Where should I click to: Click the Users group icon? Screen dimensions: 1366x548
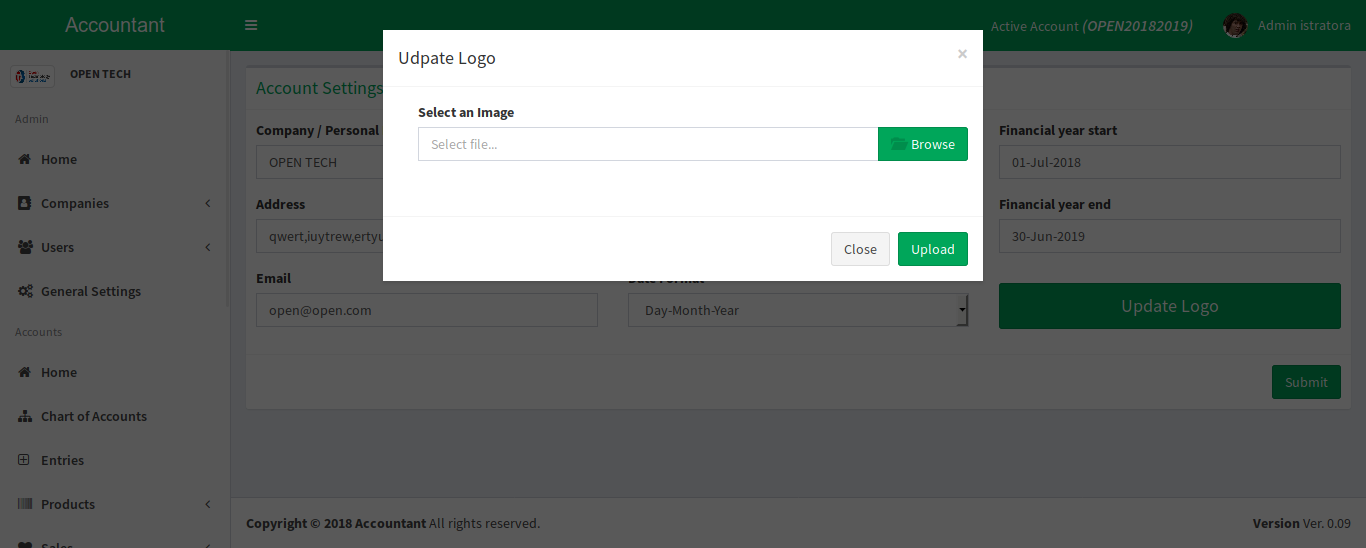tap(24, 248)
